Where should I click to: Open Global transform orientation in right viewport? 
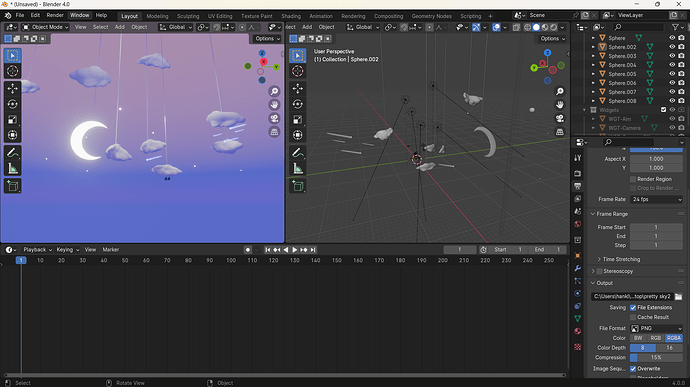(363, 27)
